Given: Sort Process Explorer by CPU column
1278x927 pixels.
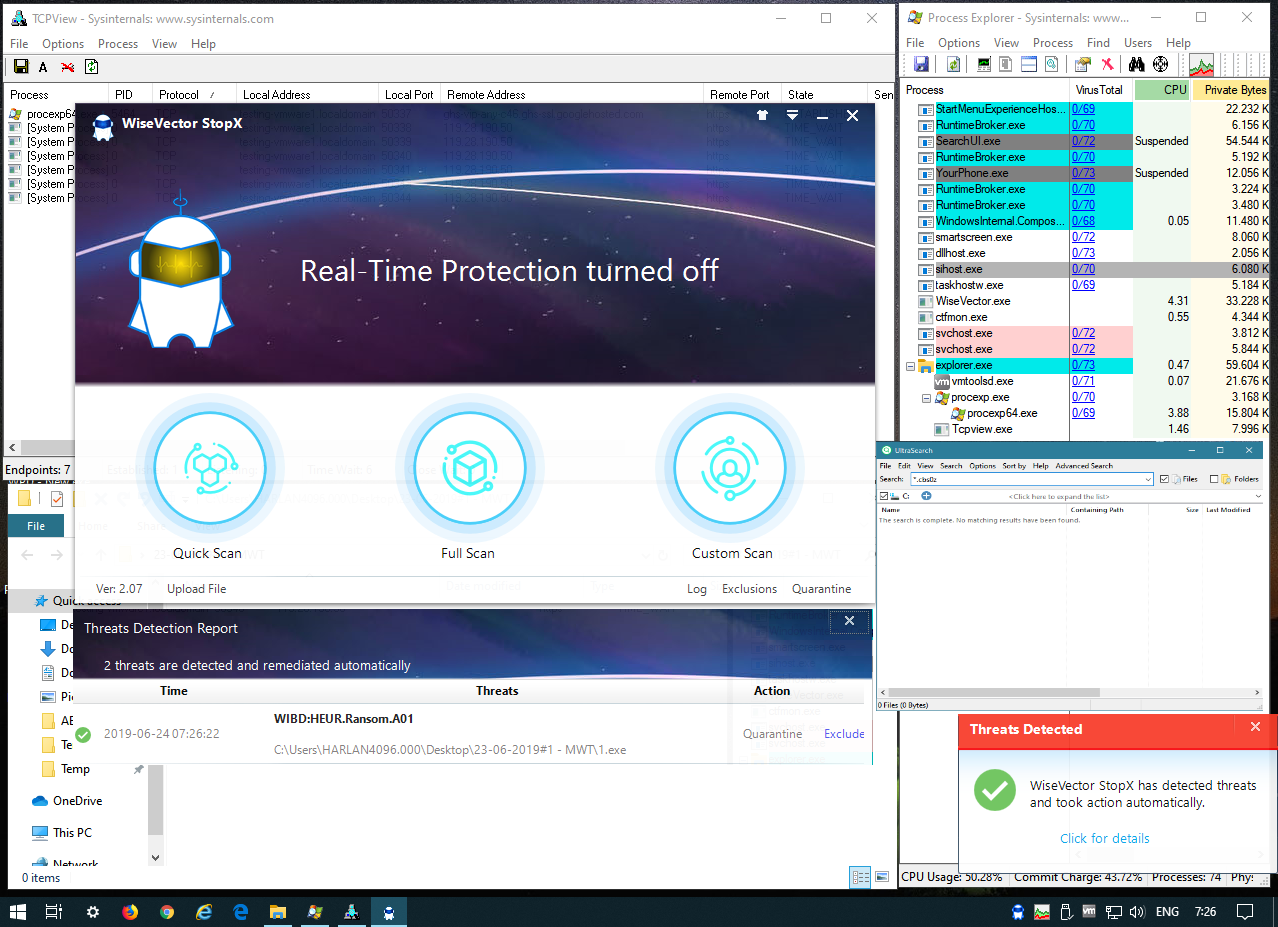Looking at the screenshot, I should click(1163, 90).
